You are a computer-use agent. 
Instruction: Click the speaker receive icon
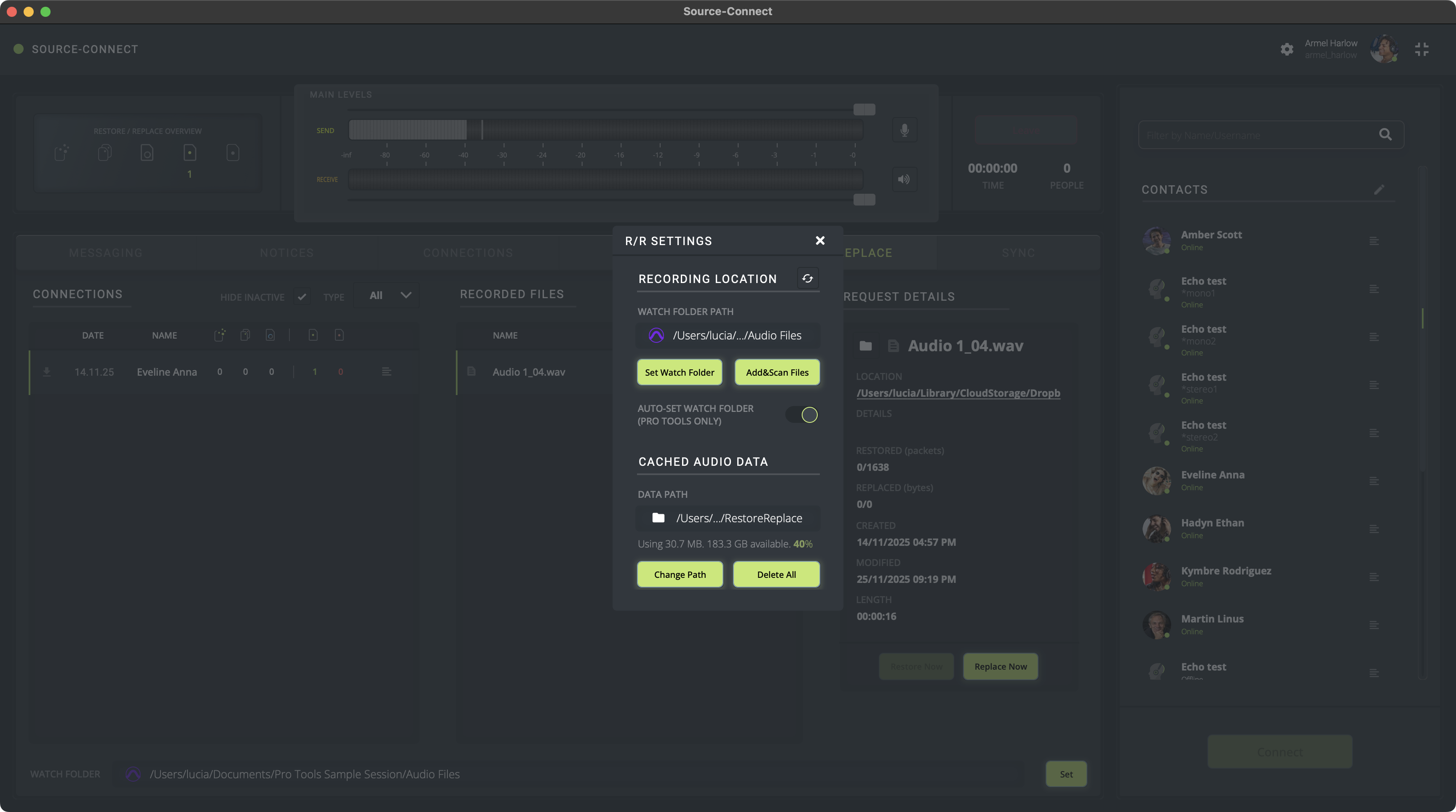tap(905, 179)
